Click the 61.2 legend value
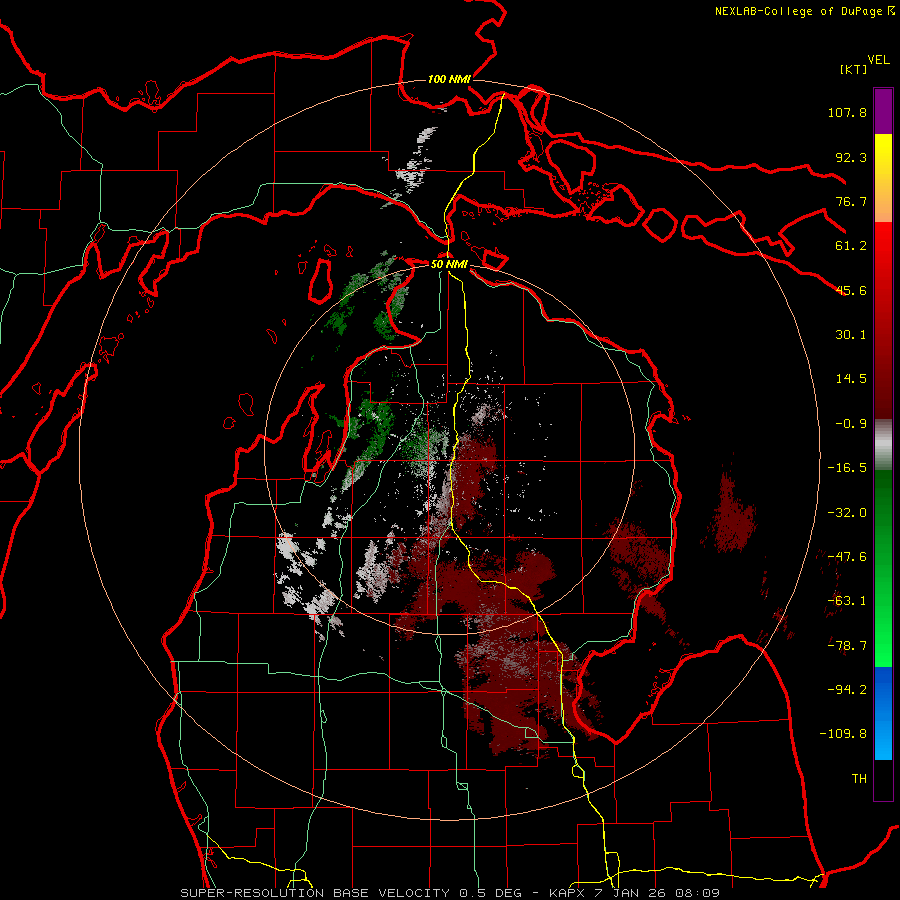 [851, 246]
